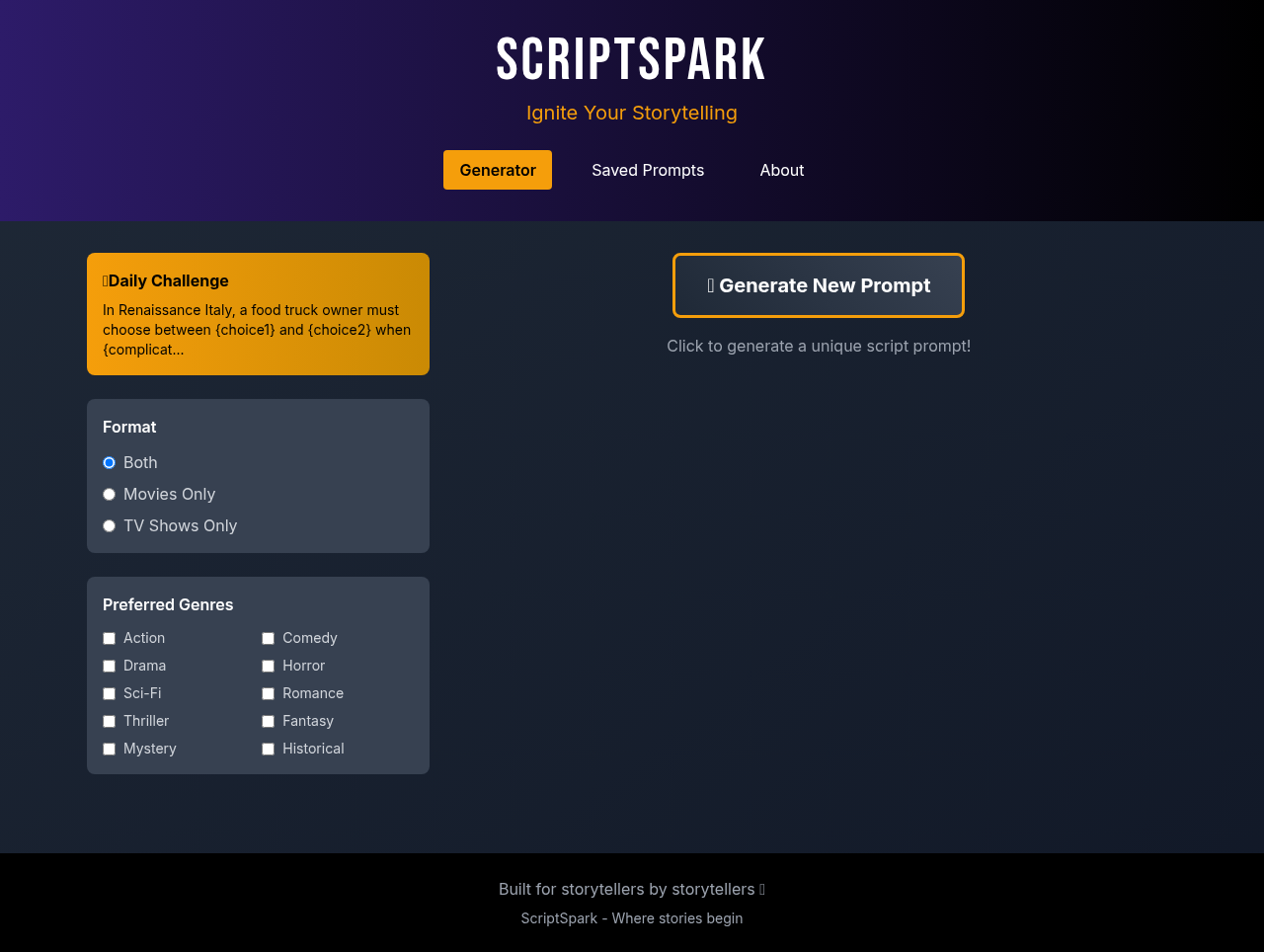
Task: Check the Thriller genre checkbox
Action: click(109, 721)
